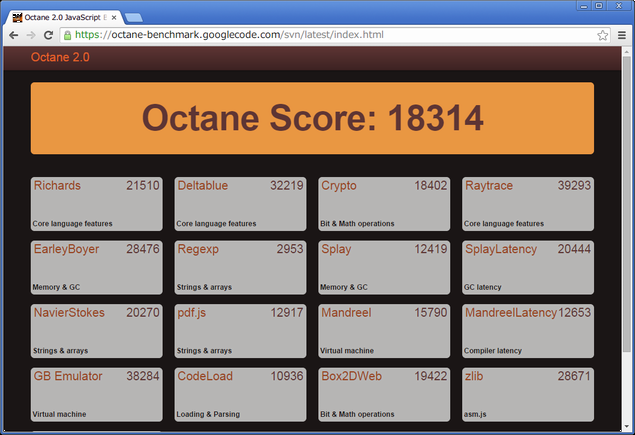Viewport: 635px width, 435px height.
Task: Click the Box2DWeb score 19422
Action: [x=430, y=376]
